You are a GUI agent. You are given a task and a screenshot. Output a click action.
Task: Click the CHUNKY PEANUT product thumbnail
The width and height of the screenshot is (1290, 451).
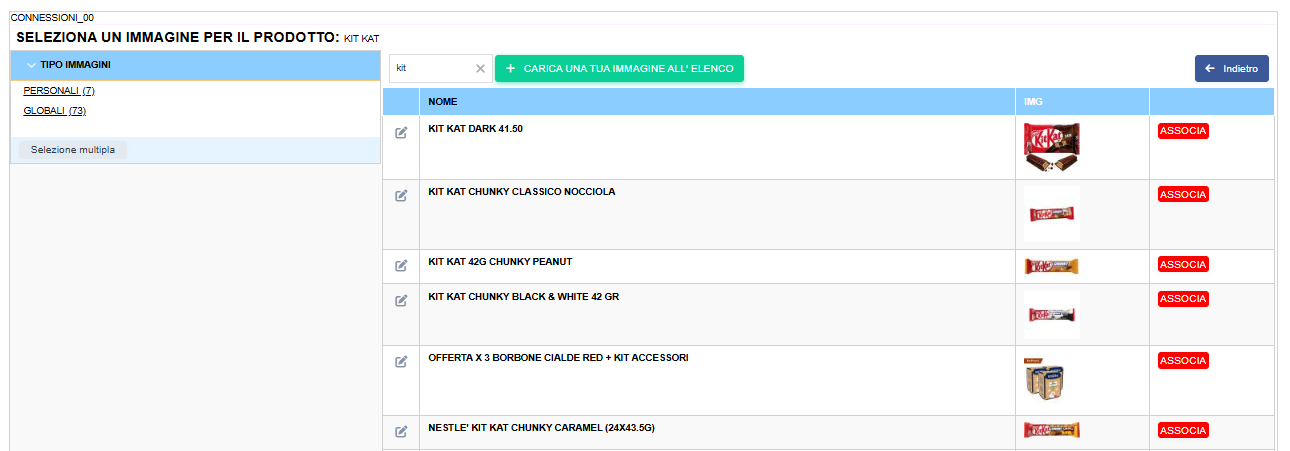click(x=1052, y=266)
